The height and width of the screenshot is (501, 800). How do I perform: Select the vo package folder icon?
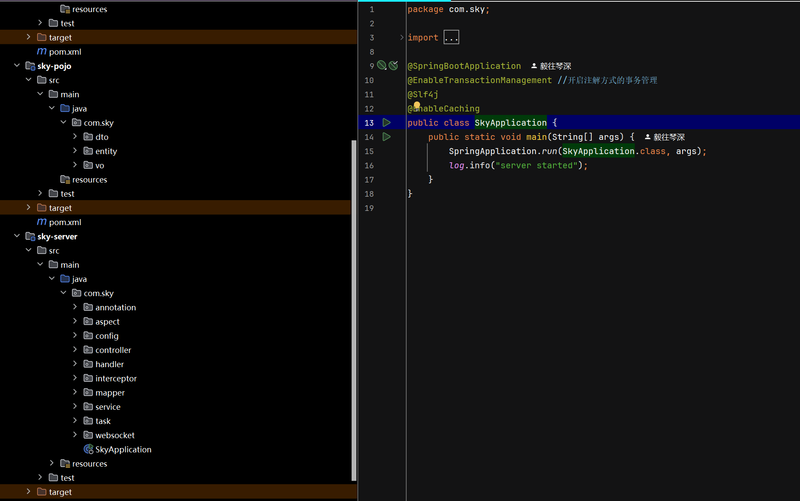88,165
